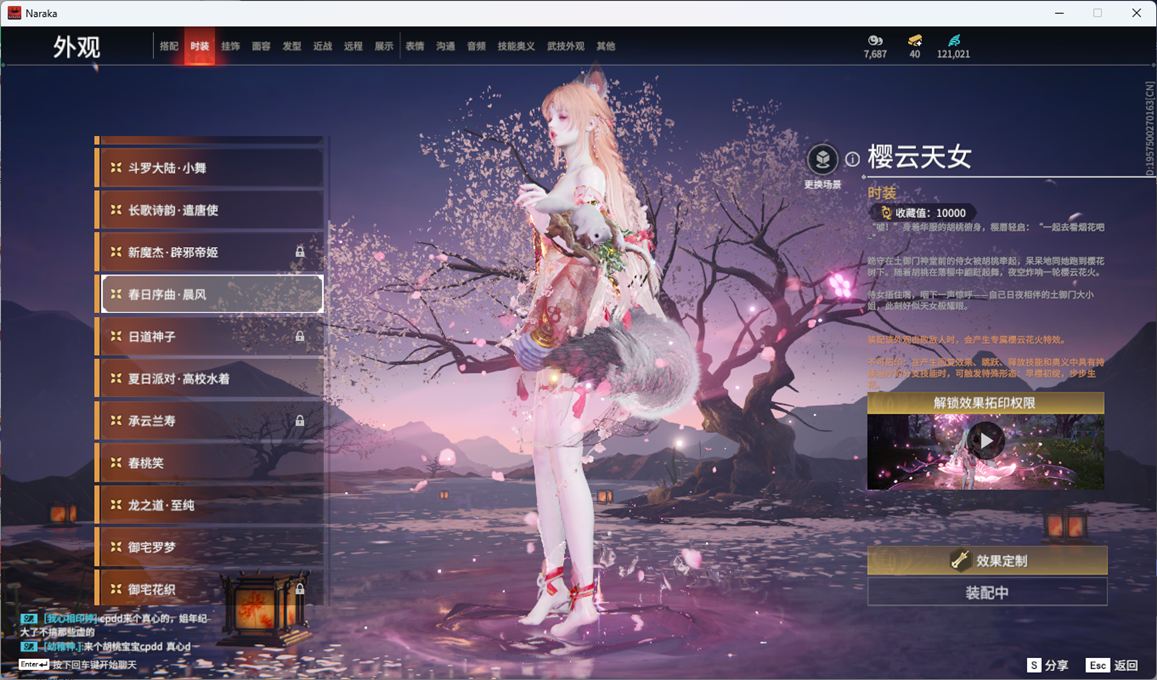Click the 装配中 equip button
Viewport: 1157px width, 680px height.
987,592
